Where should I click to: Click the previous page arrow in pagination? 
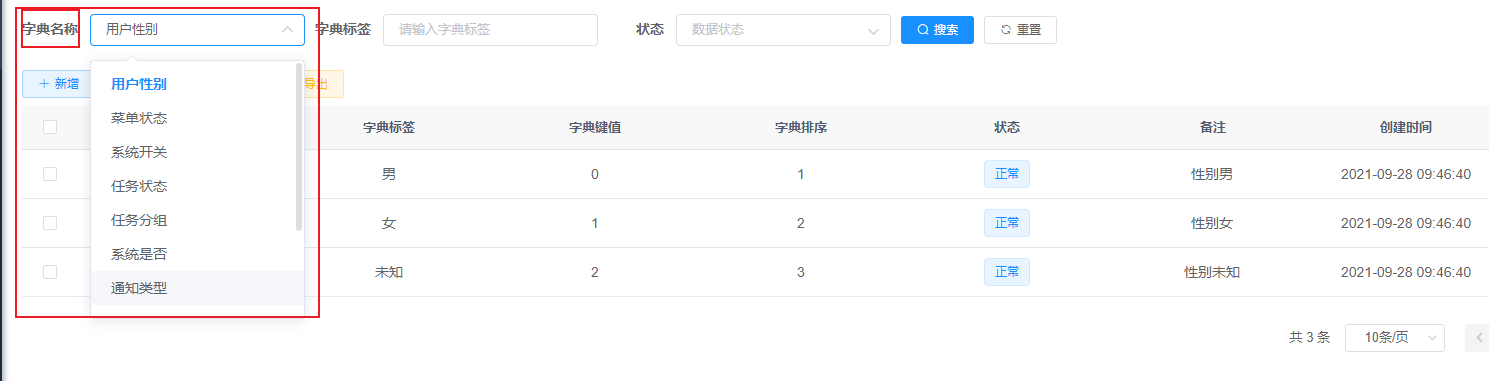[x=1478, y=338]
